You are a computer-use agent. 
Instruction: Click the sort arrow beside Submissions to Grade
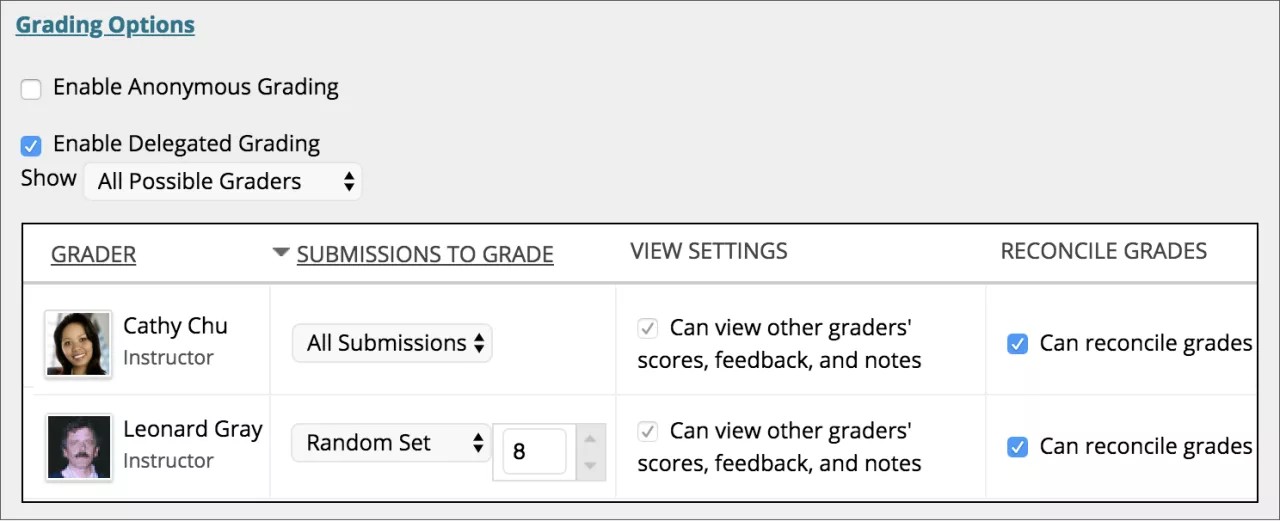tap(281, 253)
